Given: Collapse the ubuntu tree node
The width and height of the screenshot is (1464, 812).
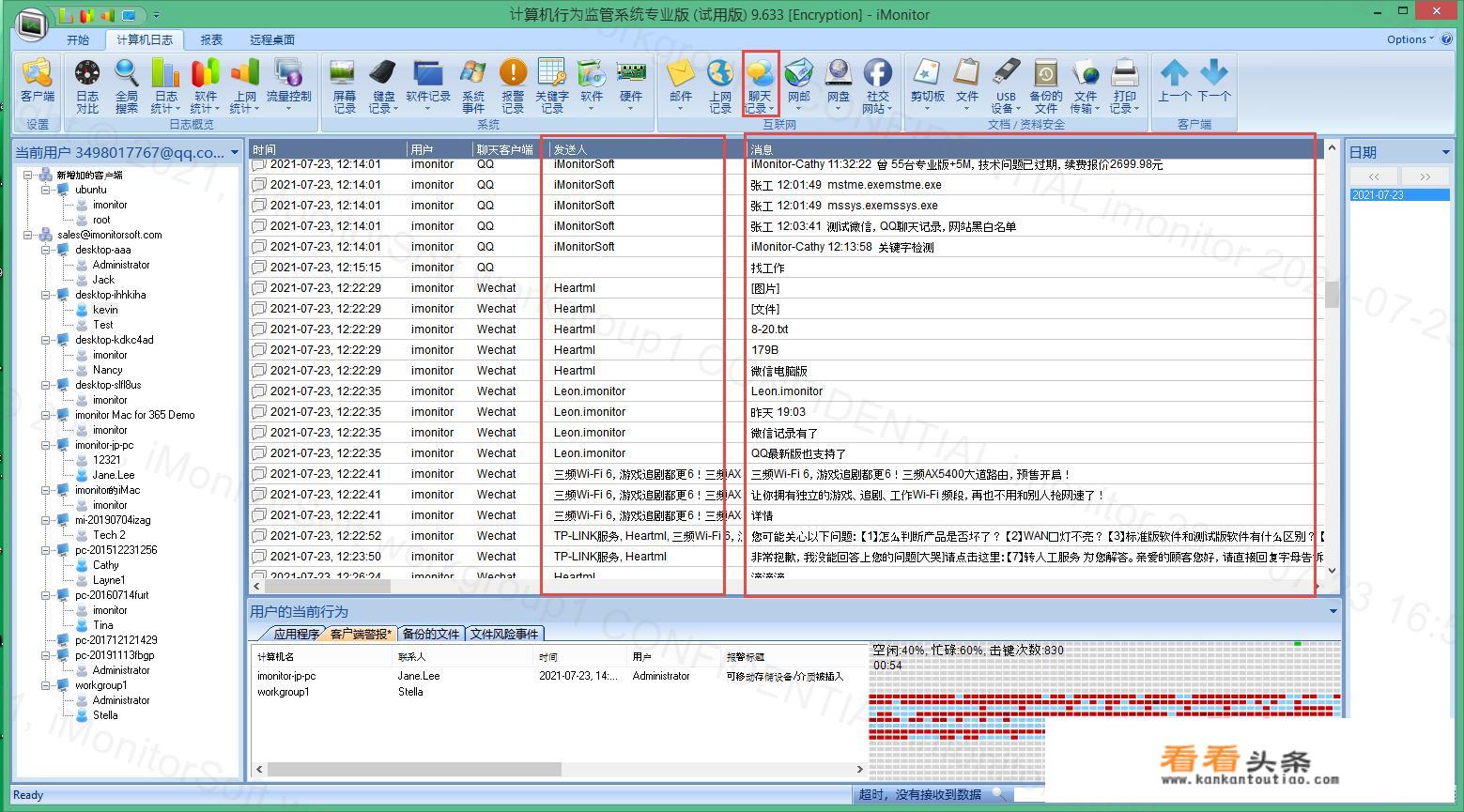Looking at the screenshot, I should (46, 190).
